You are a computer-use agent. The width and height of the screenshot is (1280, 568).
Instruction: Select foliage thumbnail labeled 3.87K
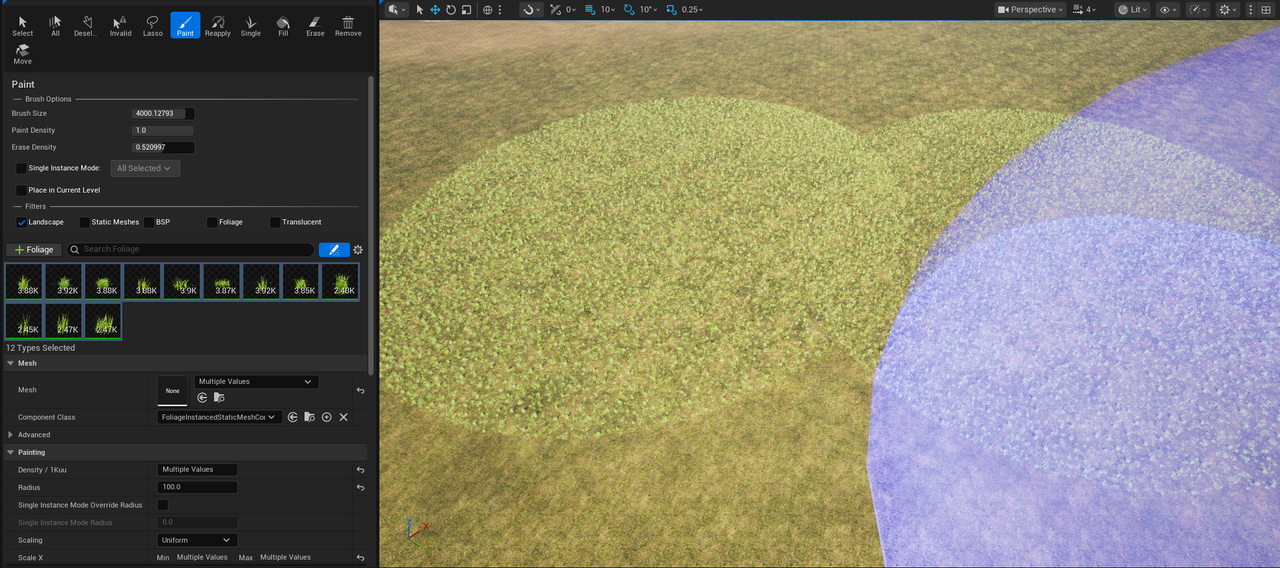point(222,281)
